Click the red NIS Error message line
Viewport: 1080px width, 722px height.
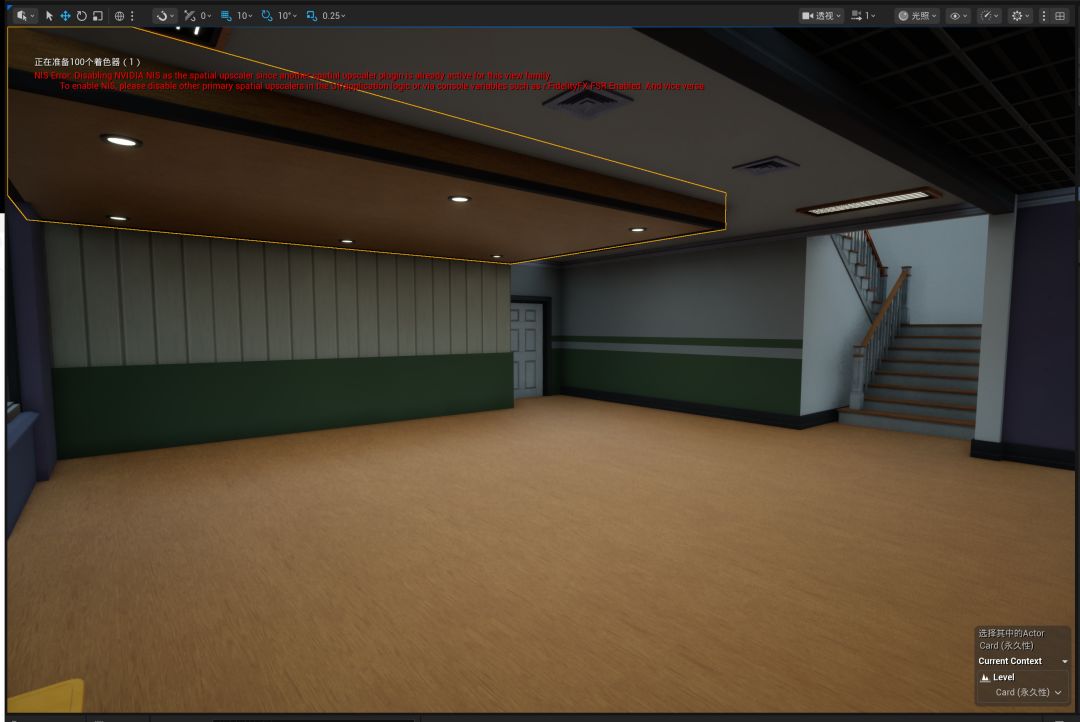pyautogui.click(x=293, y=75)
